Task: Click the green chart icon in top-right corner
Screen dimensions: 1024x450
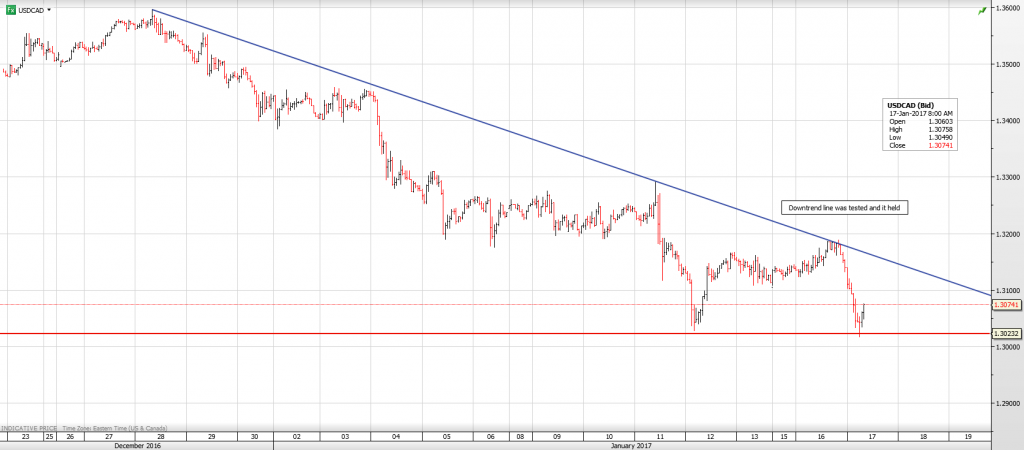Action: (x=981, y=10)
